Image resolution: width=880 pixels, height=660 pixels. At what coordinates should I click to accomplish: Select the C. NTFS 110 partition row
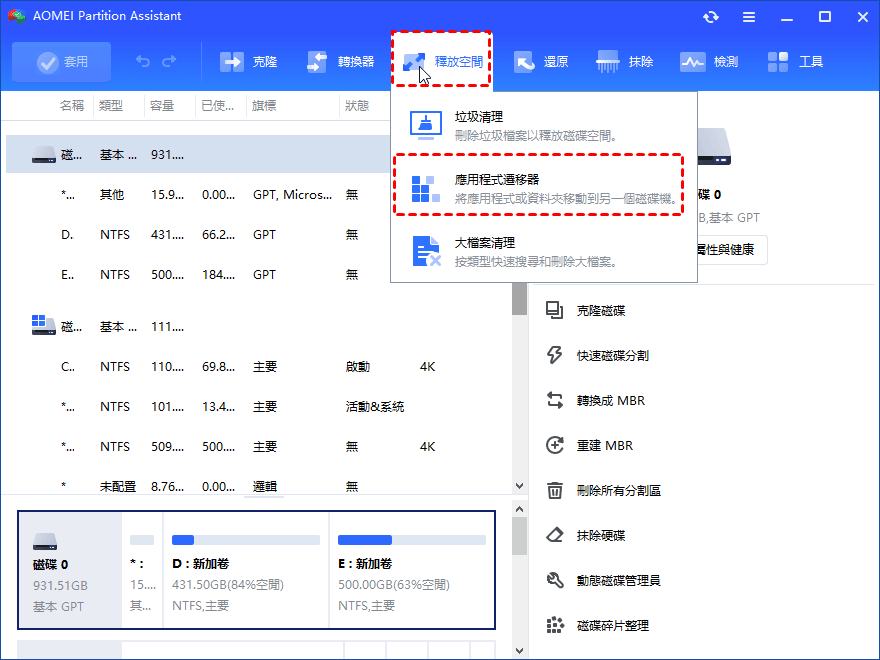coord(258,366)
